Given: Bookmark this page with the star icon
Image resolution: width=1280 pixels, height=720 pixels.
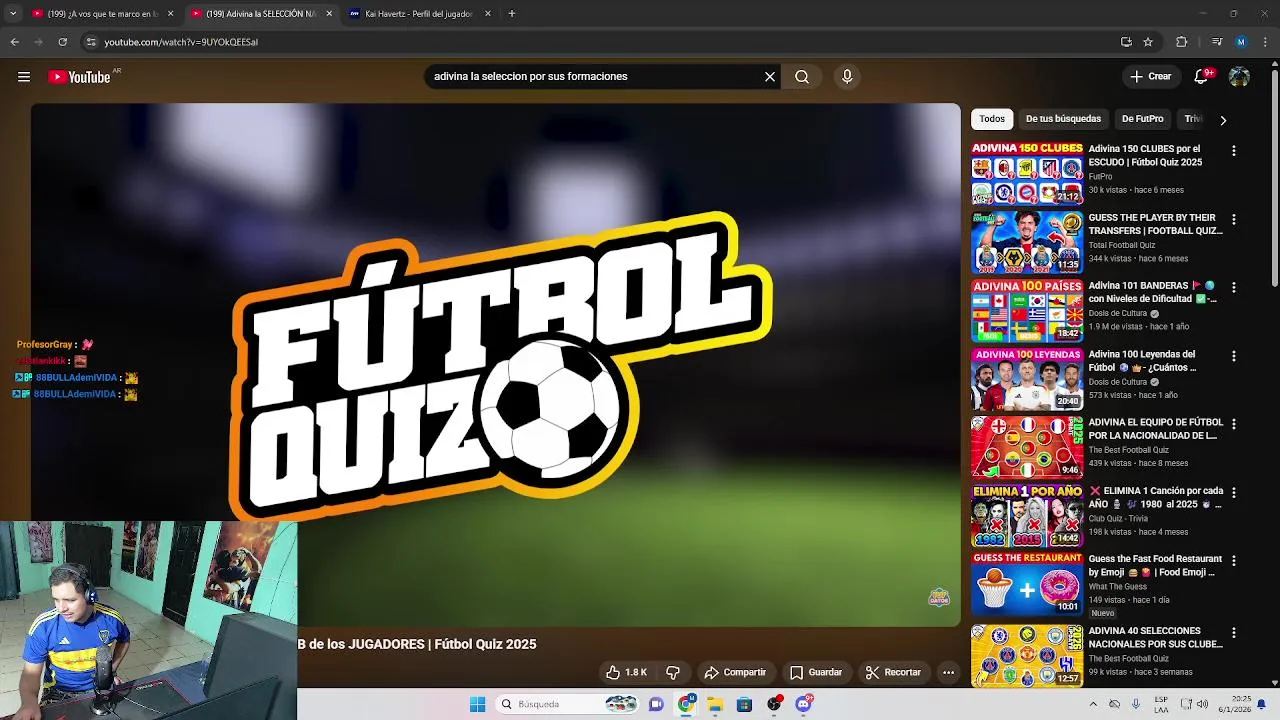Looking at the screenshot, I should (x=1148, y=42).
